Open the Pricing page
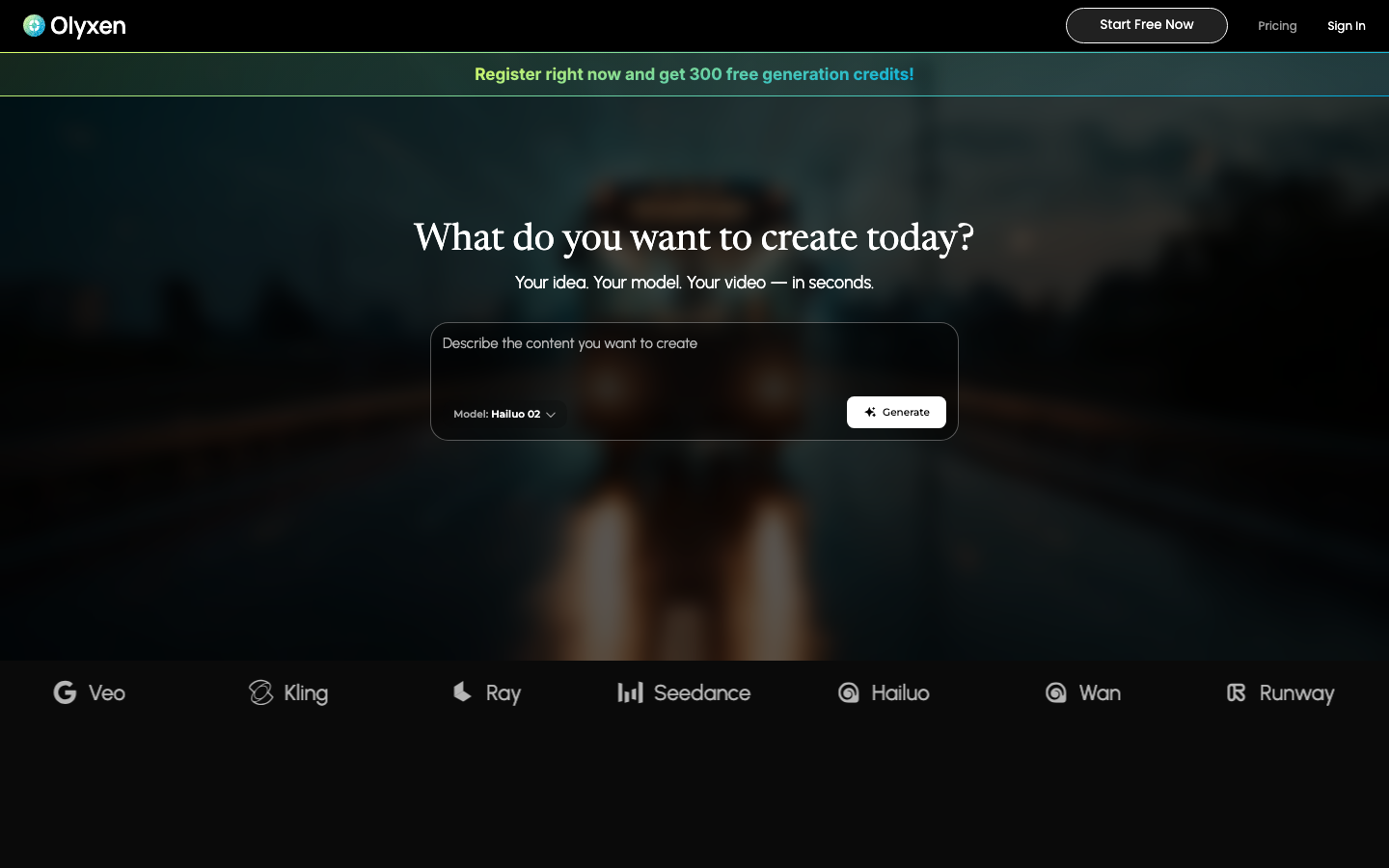Image resolution: width=1389 pixels, height=868 pixels. pyautogui.click(x=1277, y=26)
